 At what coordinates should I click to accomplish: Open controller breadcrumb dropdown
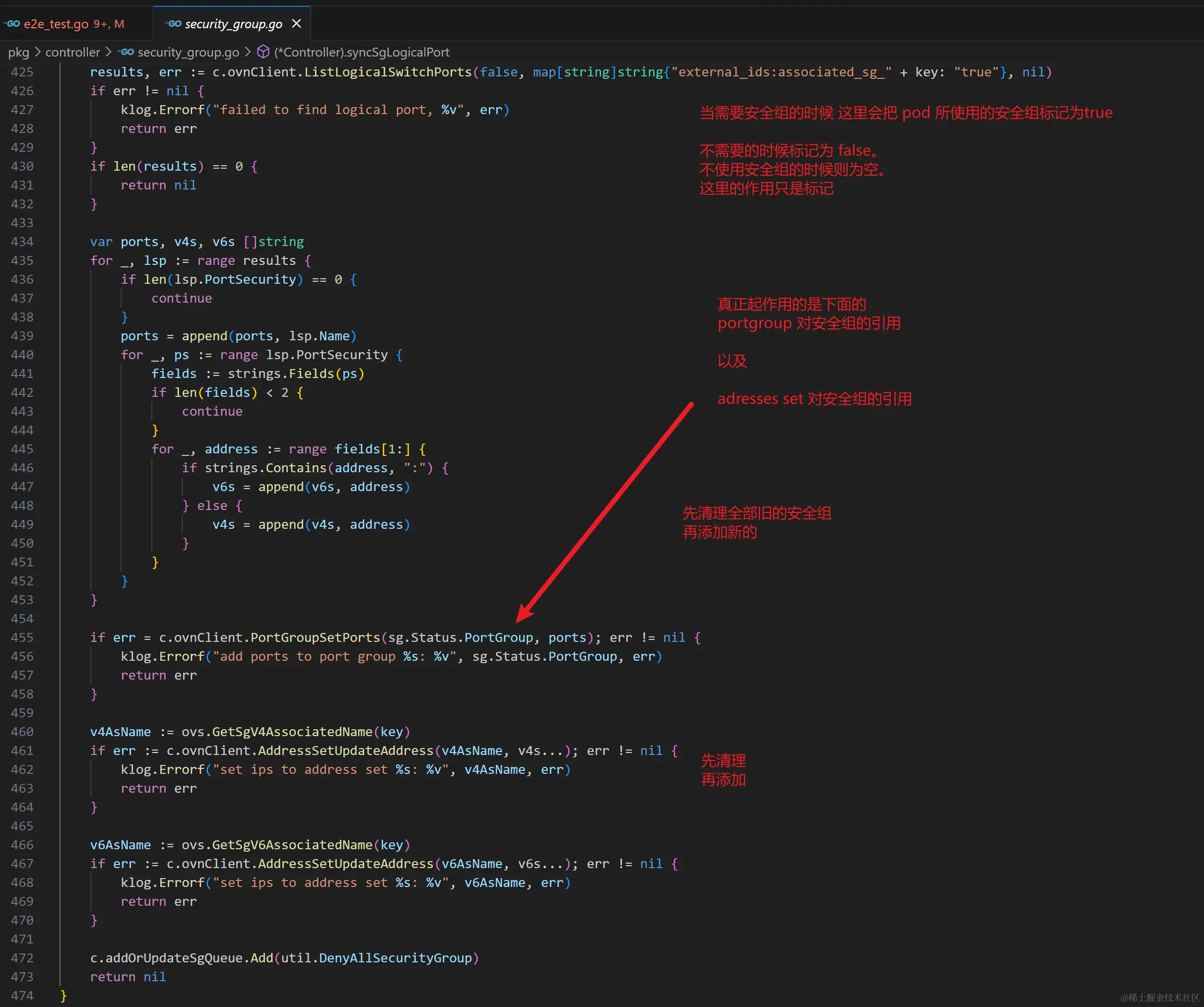click(72, 52)
